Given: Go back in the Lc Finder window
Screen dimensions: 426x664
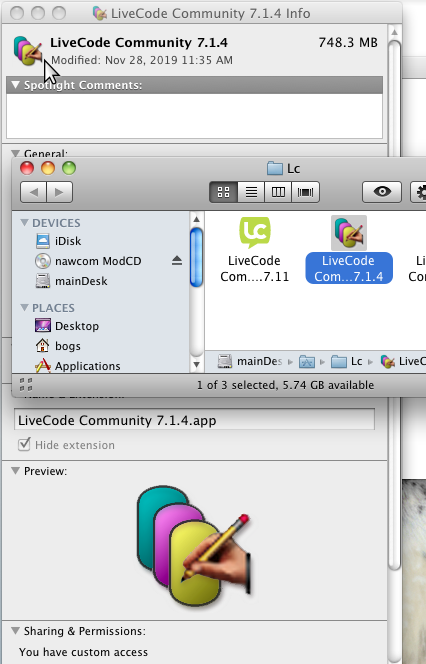Looking at the screenshot, I should pyautogui.click(x=33, y=192).
